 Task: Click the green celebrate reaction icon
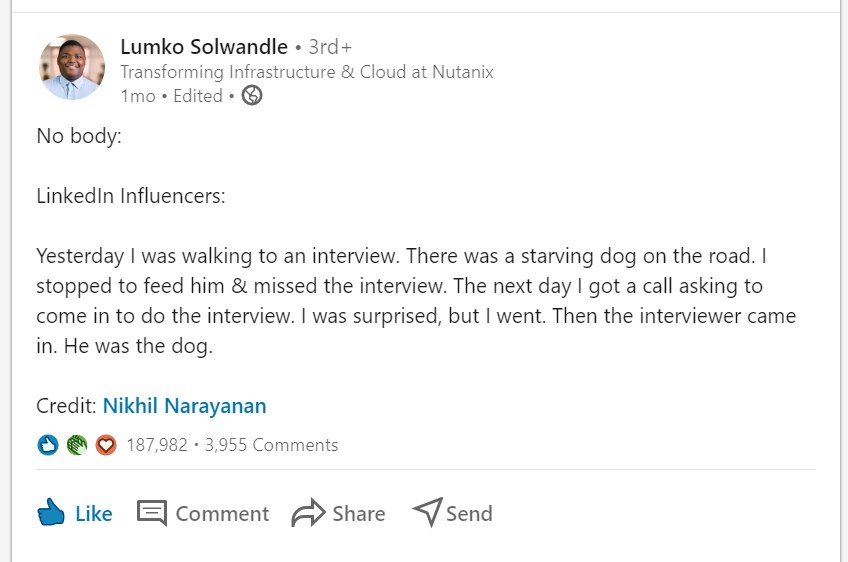pyautogui.click(x=77, y=445)
